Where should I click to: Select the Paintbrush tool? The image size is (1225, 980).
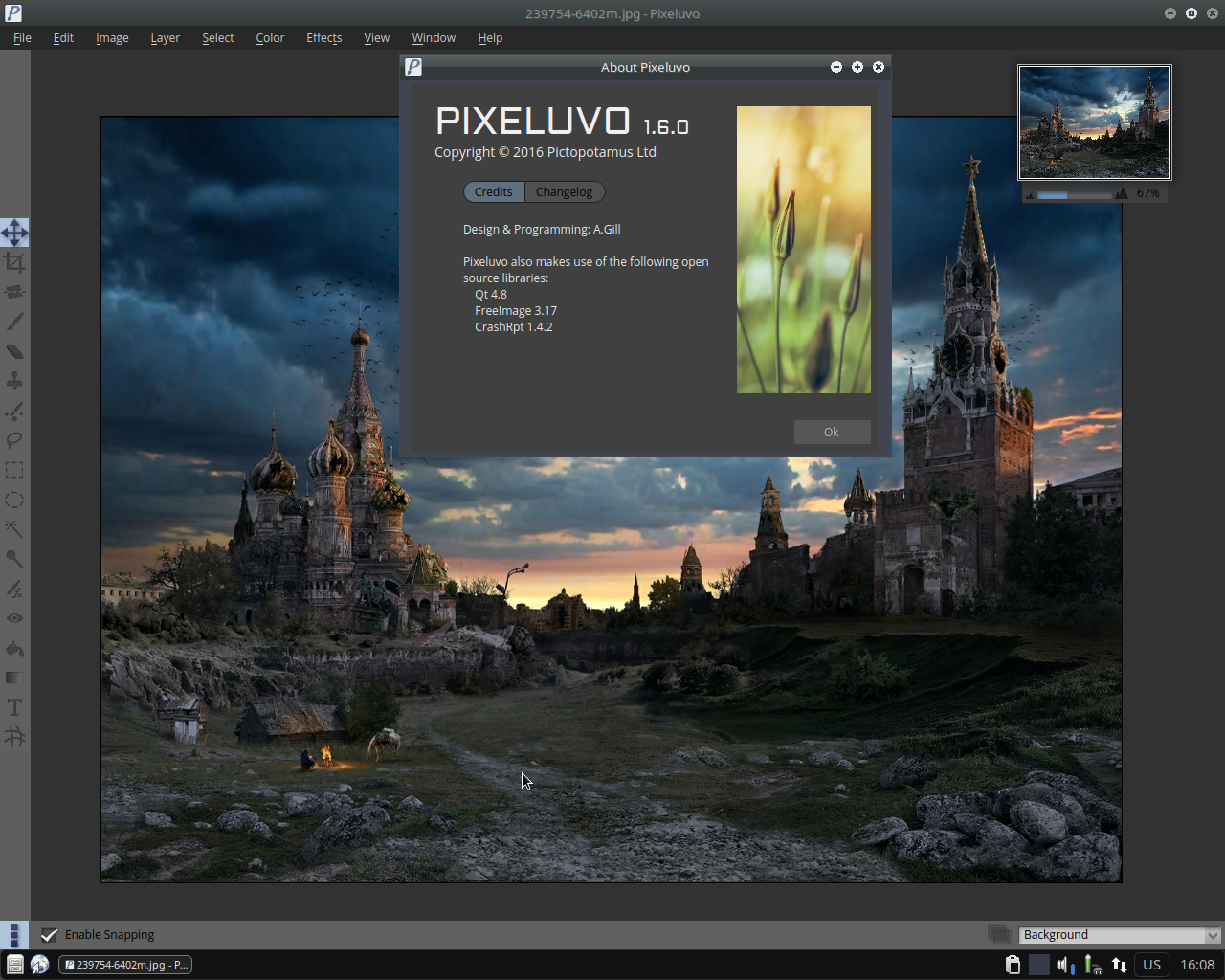pos(14,322)
